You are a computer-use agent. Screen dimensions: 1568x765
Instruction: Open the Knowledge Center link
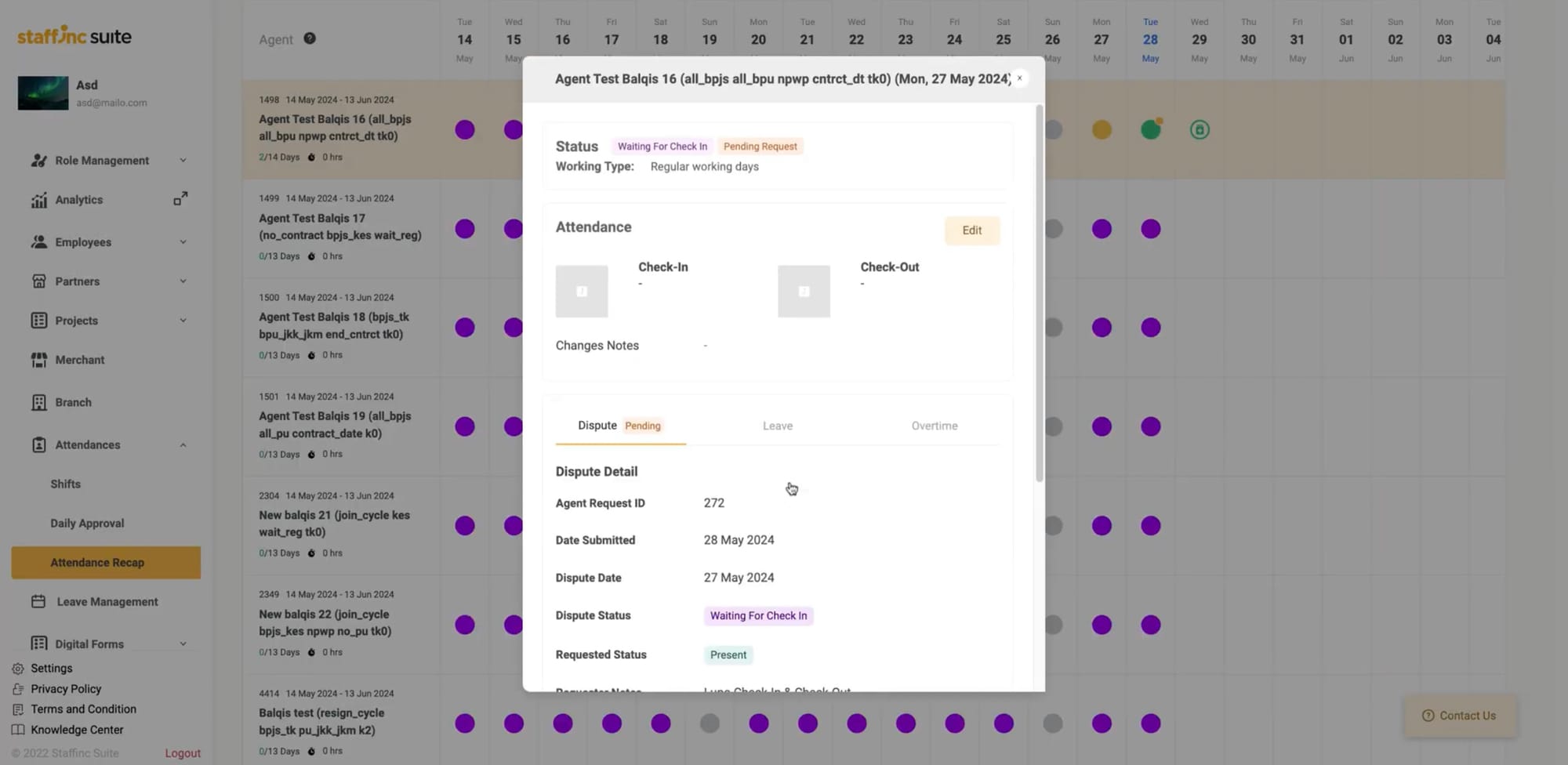click(x=77, y=730)
